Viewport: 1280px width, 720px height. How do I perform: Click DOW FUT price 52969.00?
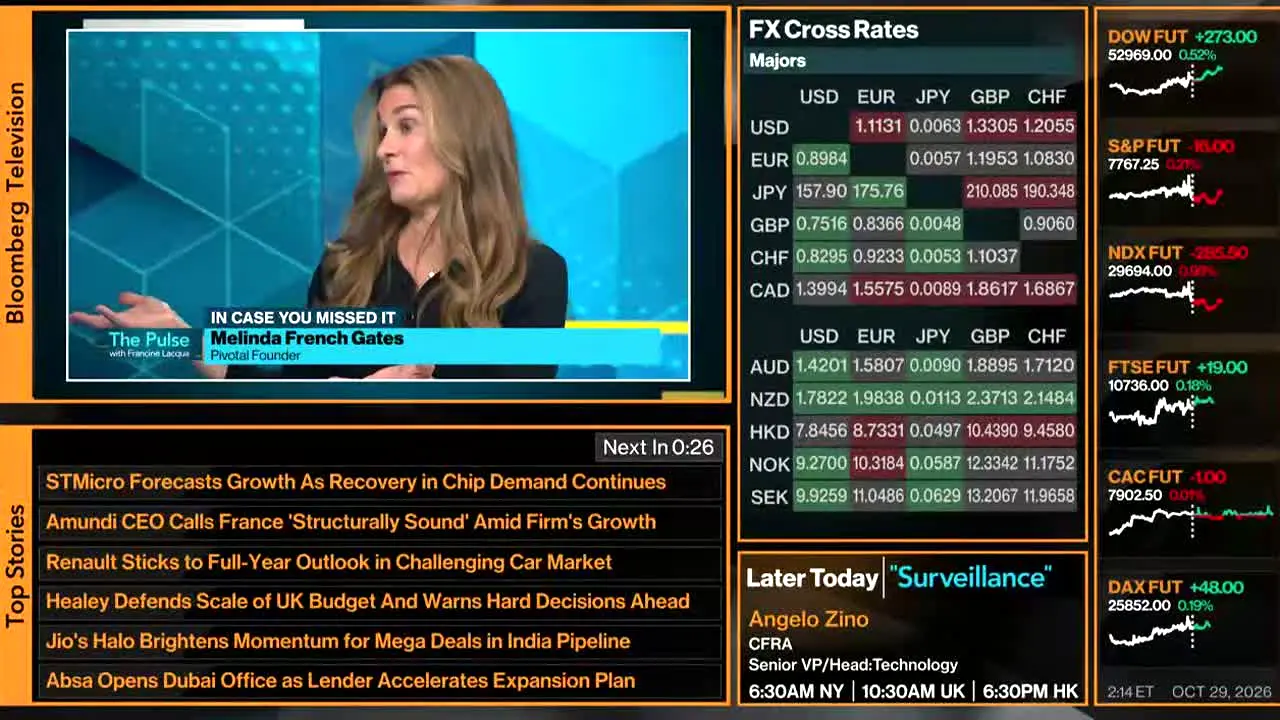1139,55
